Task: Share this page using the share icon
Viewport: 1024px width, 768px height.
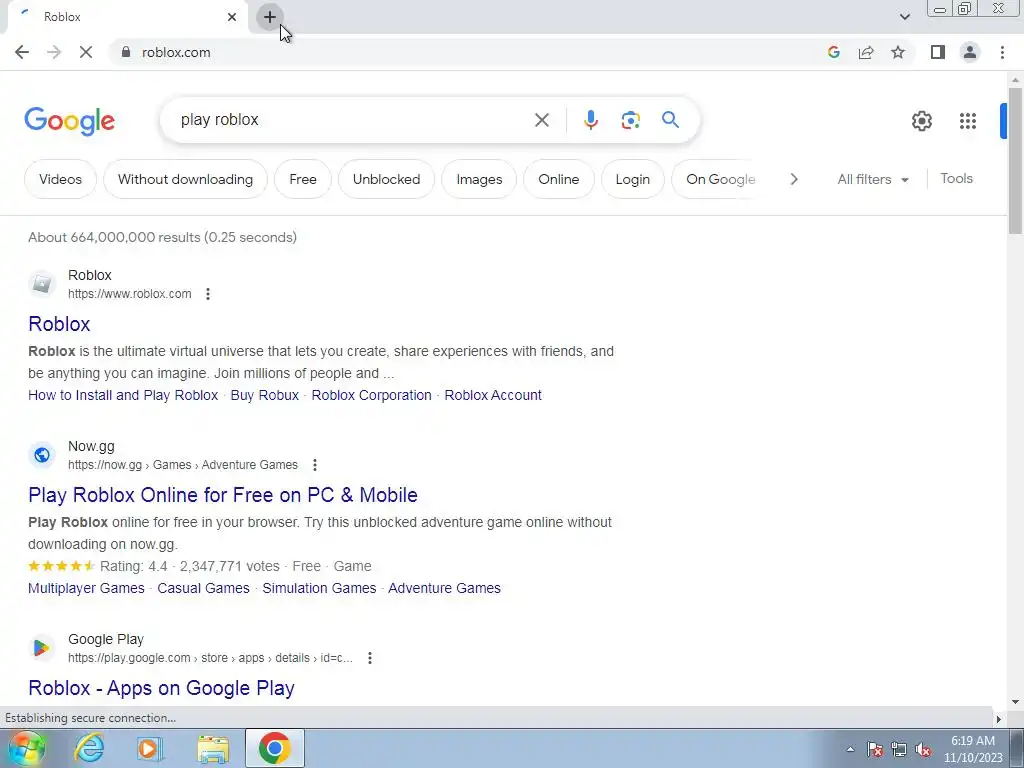Action: (866, 52)
